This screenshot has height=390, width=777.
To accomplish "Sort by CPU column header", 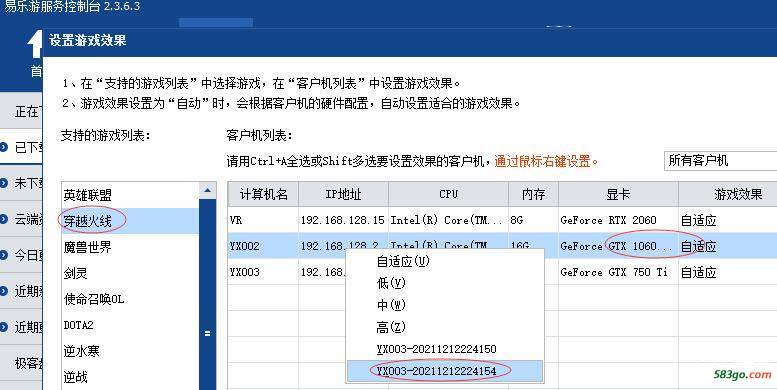I will click(x=448, y=194).
